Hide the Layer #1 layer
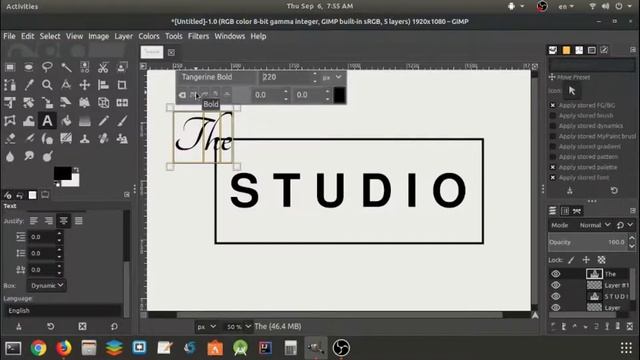The image size is (640, 360). (556, 285)
